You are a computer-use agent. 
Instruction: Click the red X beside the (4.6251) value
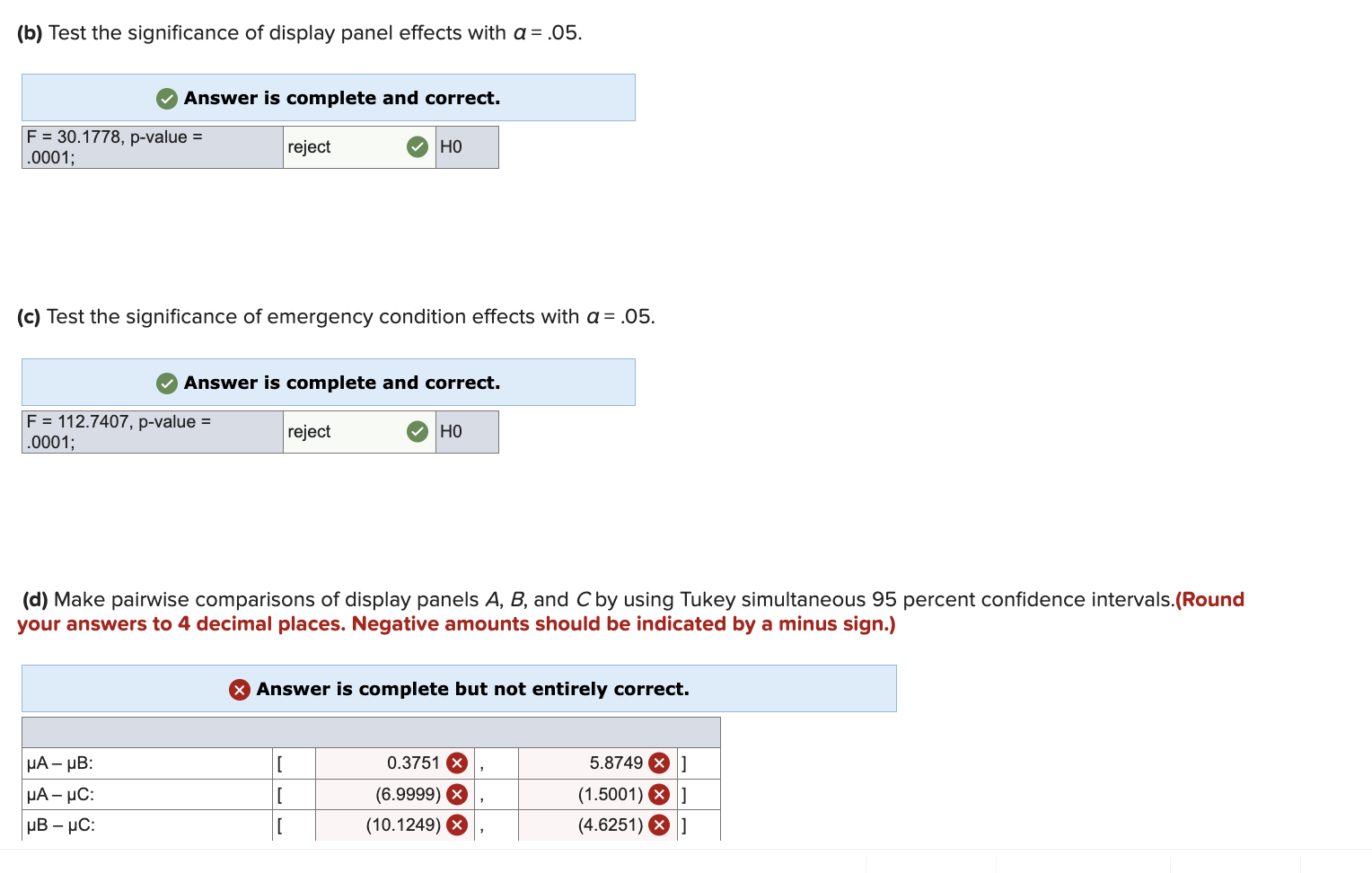coord(659,824)
